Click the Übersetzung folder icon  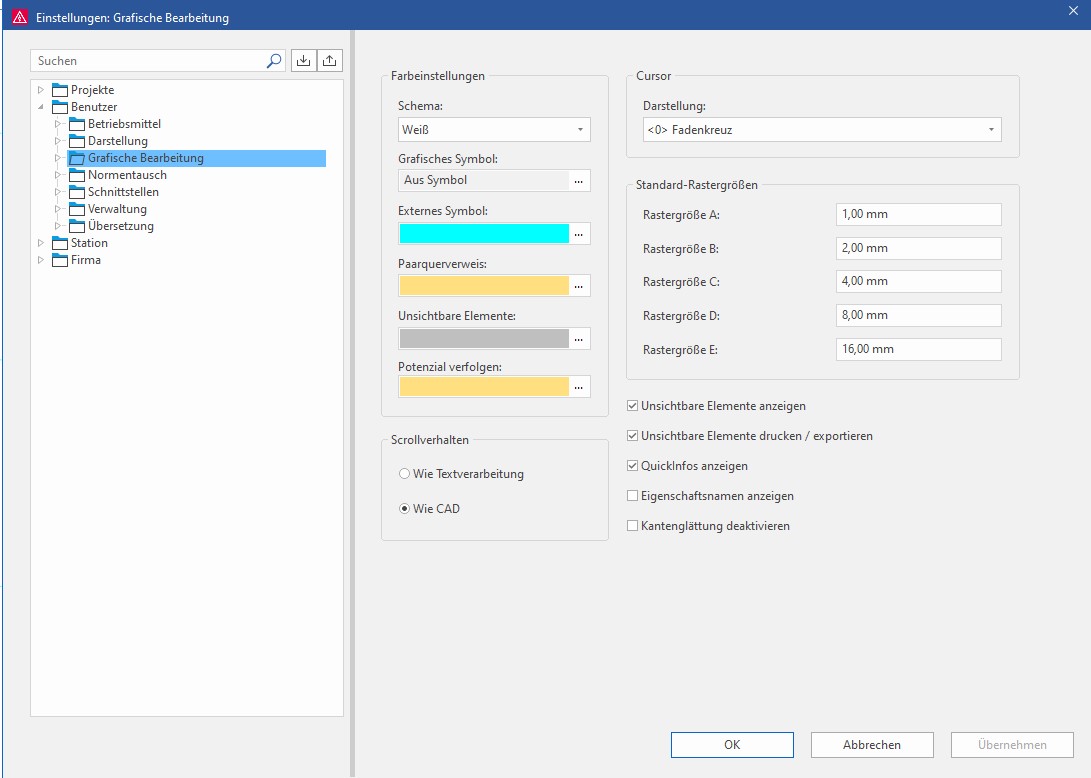77,226
